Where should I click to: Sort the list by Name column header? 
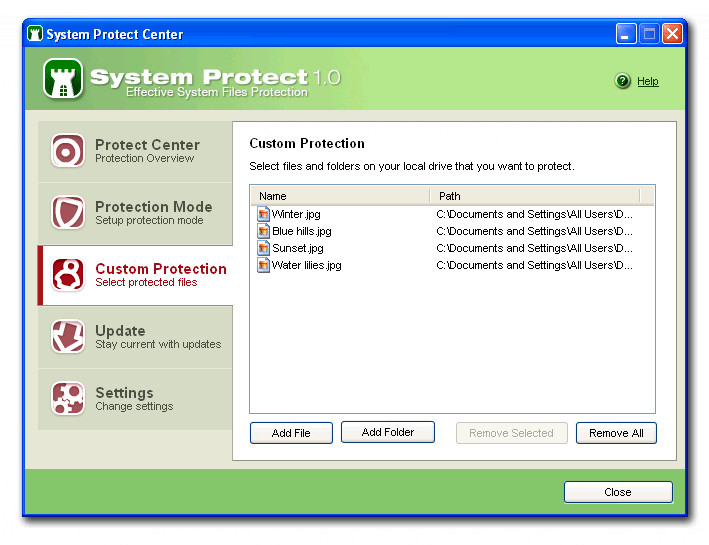pyautogui.click(x=340, y=196)
